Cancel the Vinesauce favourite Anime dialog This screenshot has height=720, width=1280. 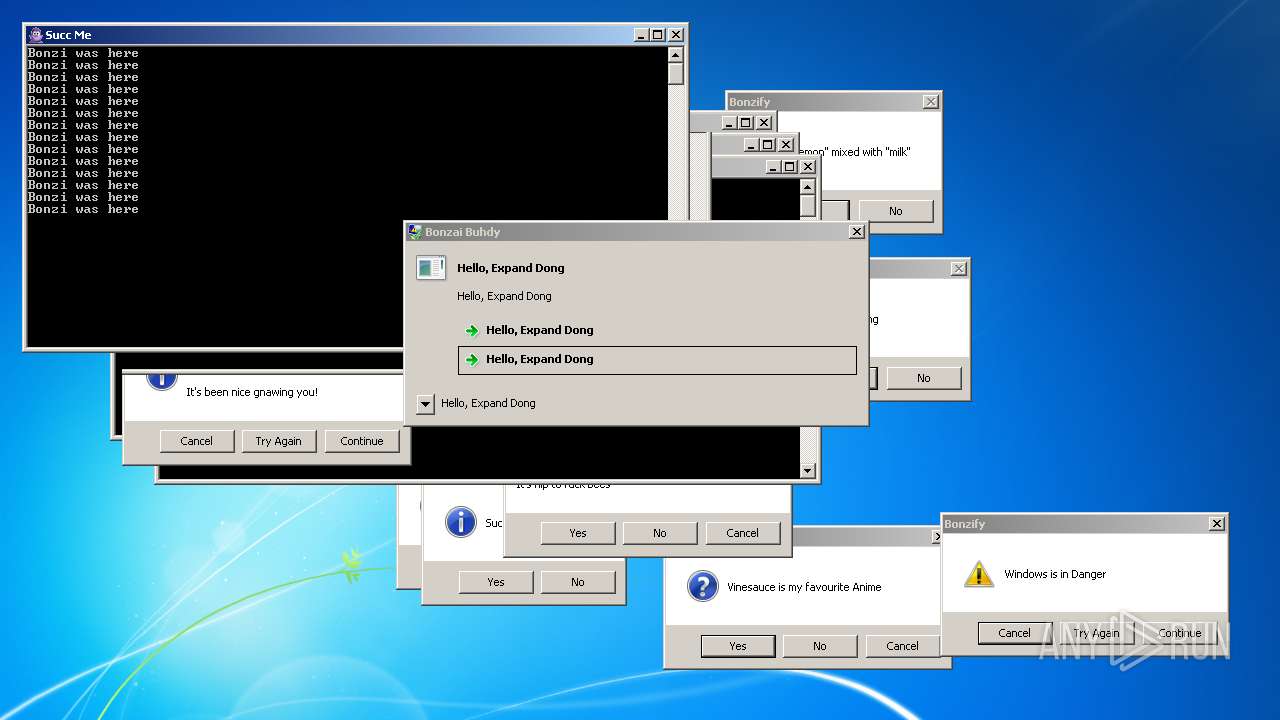point(903,646)
